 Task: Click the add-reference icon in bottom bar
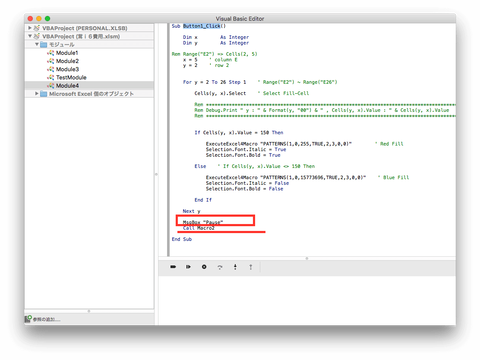(28, 319)
